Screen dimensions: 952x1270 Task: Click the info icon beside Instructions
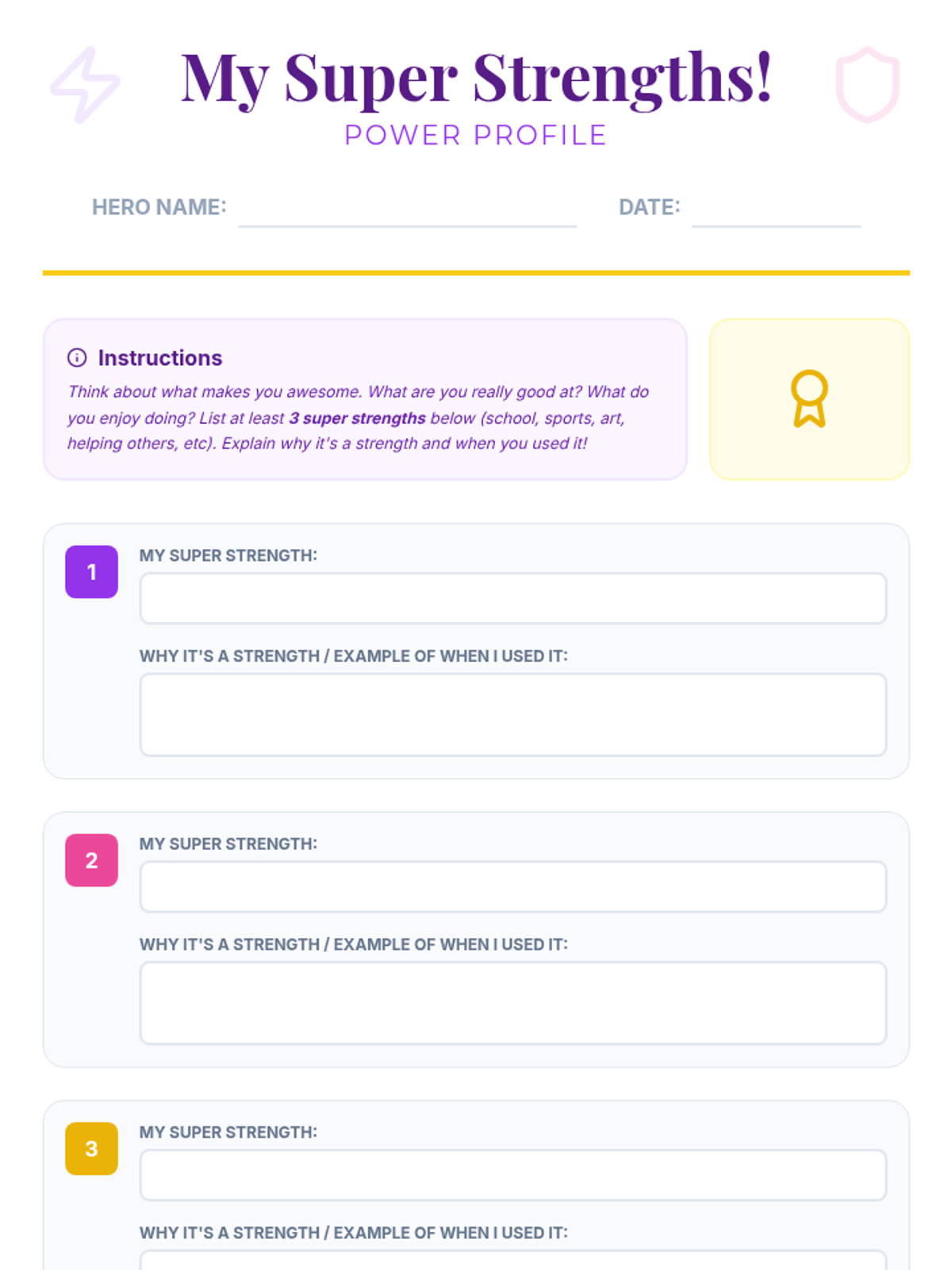pyautogui.click(x=77, y=358)
